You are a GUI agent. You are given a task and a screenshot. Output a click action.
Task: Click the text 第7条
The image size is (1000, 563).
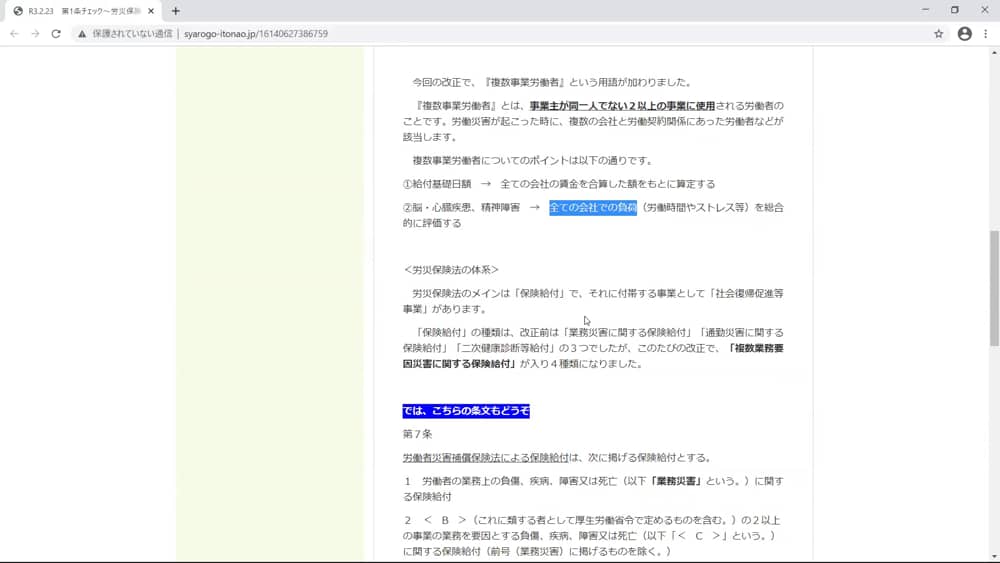click(417, 434)
